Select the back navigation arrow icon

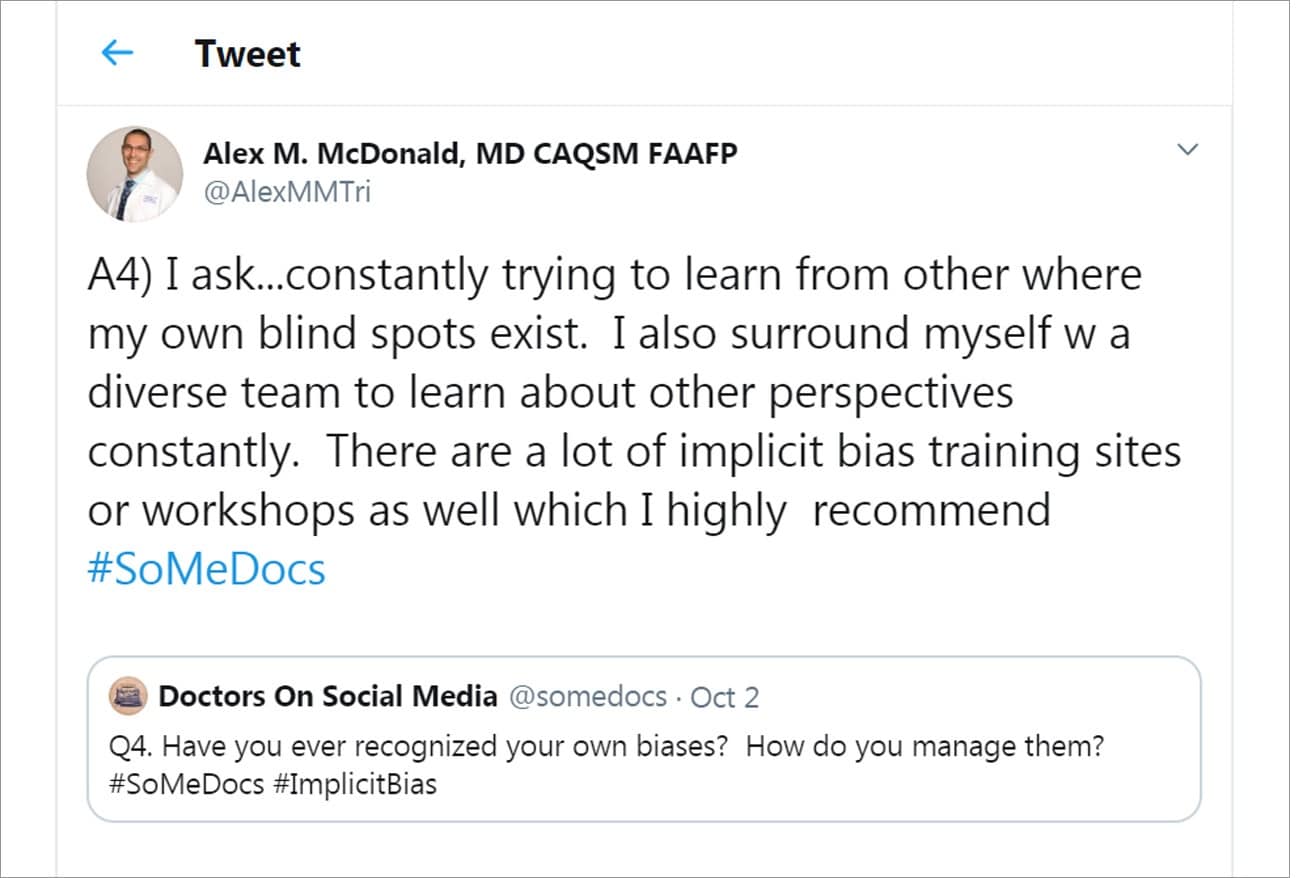point(118,52)
